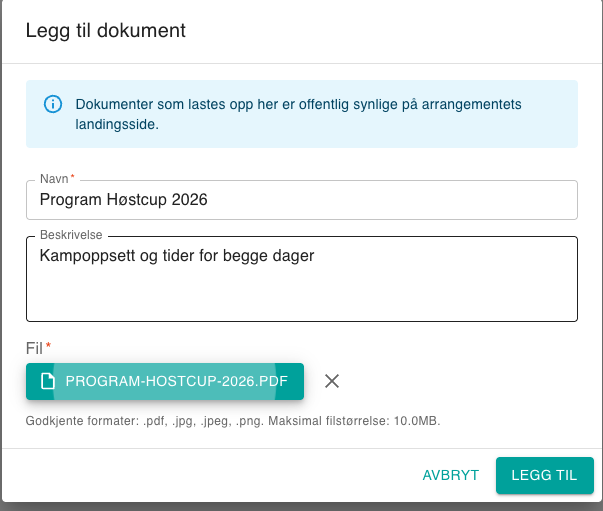Click the 'Legg til dokument' dialog title
Viewport: 603px width, 511px height.
coord(105,30)
